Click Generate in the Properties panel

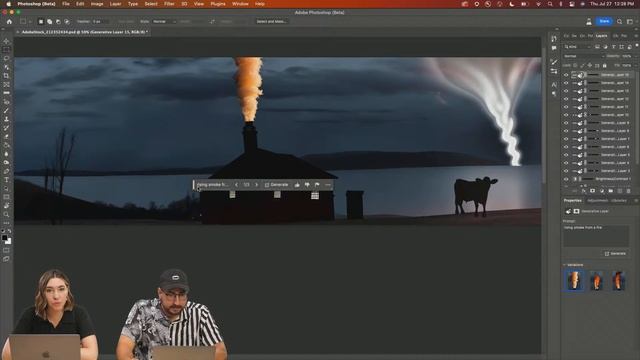point(615,253)
